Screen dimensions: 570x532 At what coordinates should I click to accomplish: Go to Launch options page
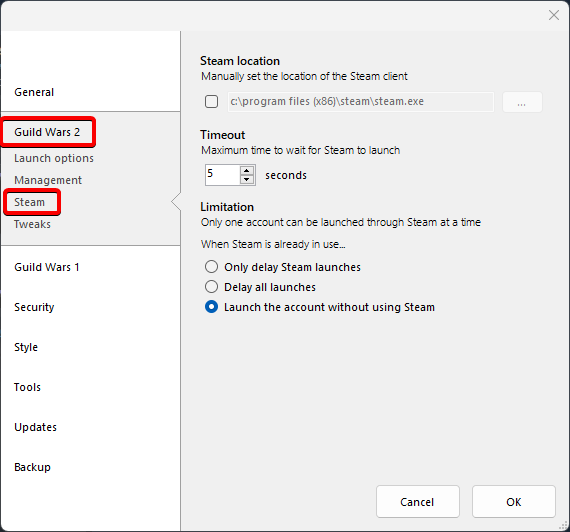tap(54, 158)
